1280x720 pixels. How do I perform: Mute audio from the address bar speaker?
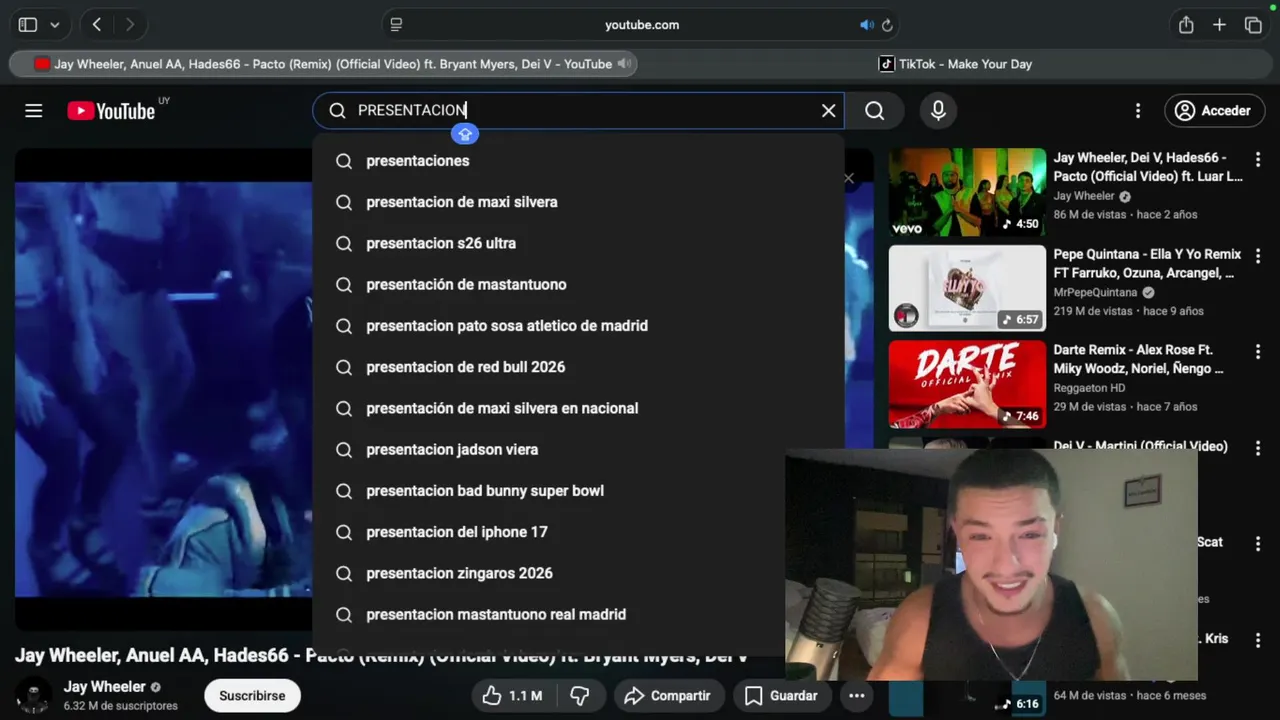pyautogui.click(x=866, y=25)
